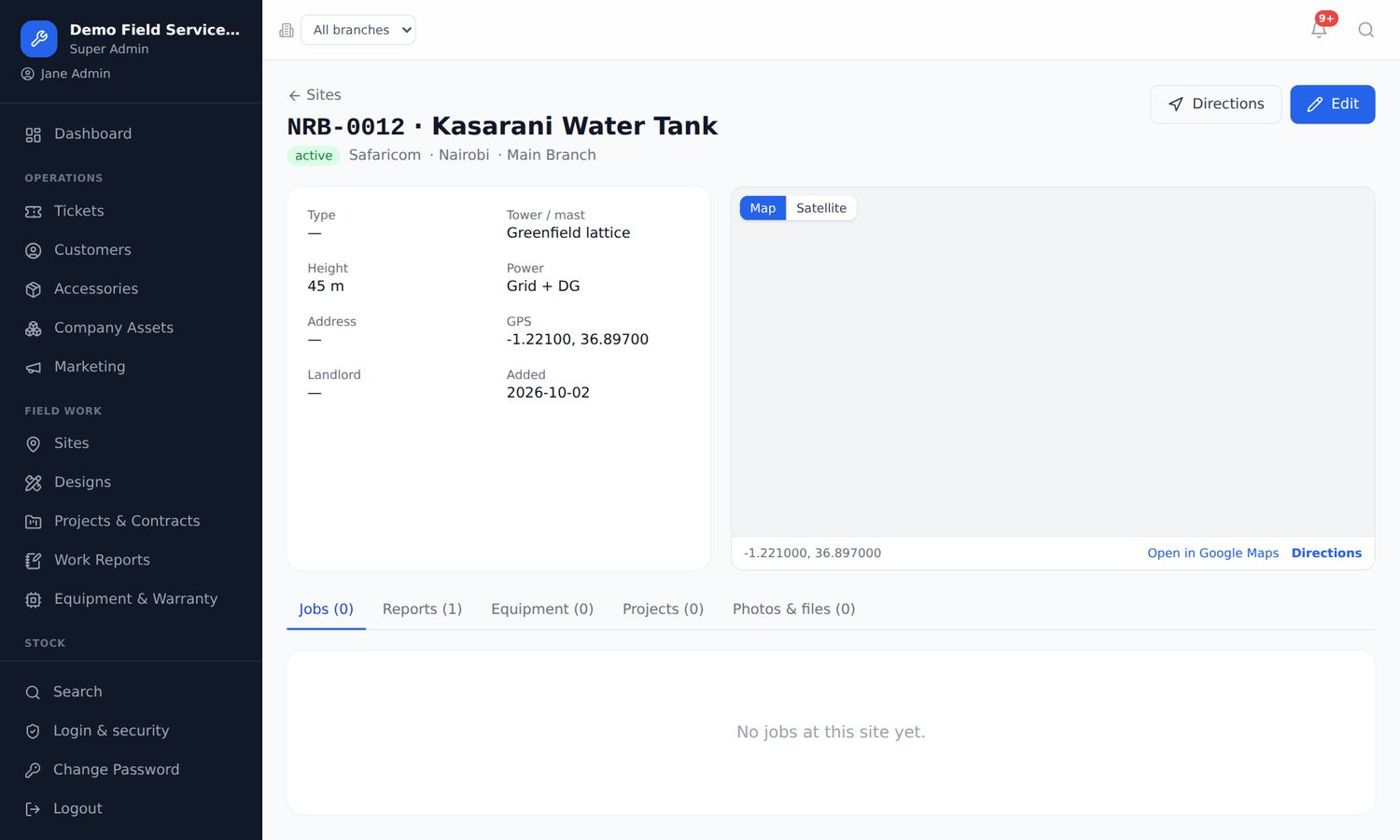Screen dimensions: 1400x840
Task: Click the Directions link below the map
Action: tap(1326, 553)
